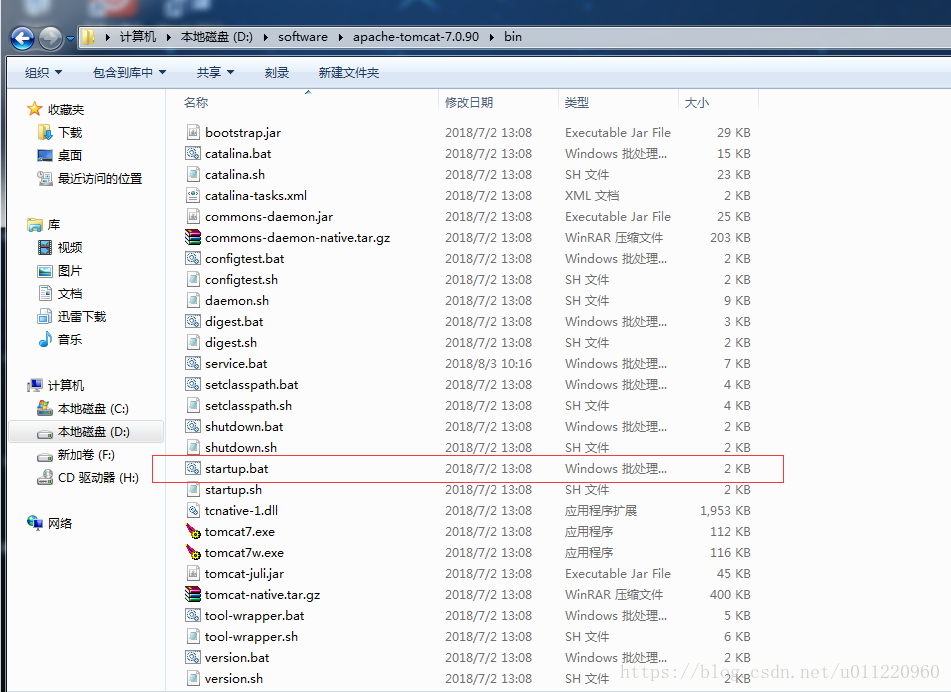Select the daemon.sh file icon
Screen dimensions: 951x692
click(x=193, y=300)
